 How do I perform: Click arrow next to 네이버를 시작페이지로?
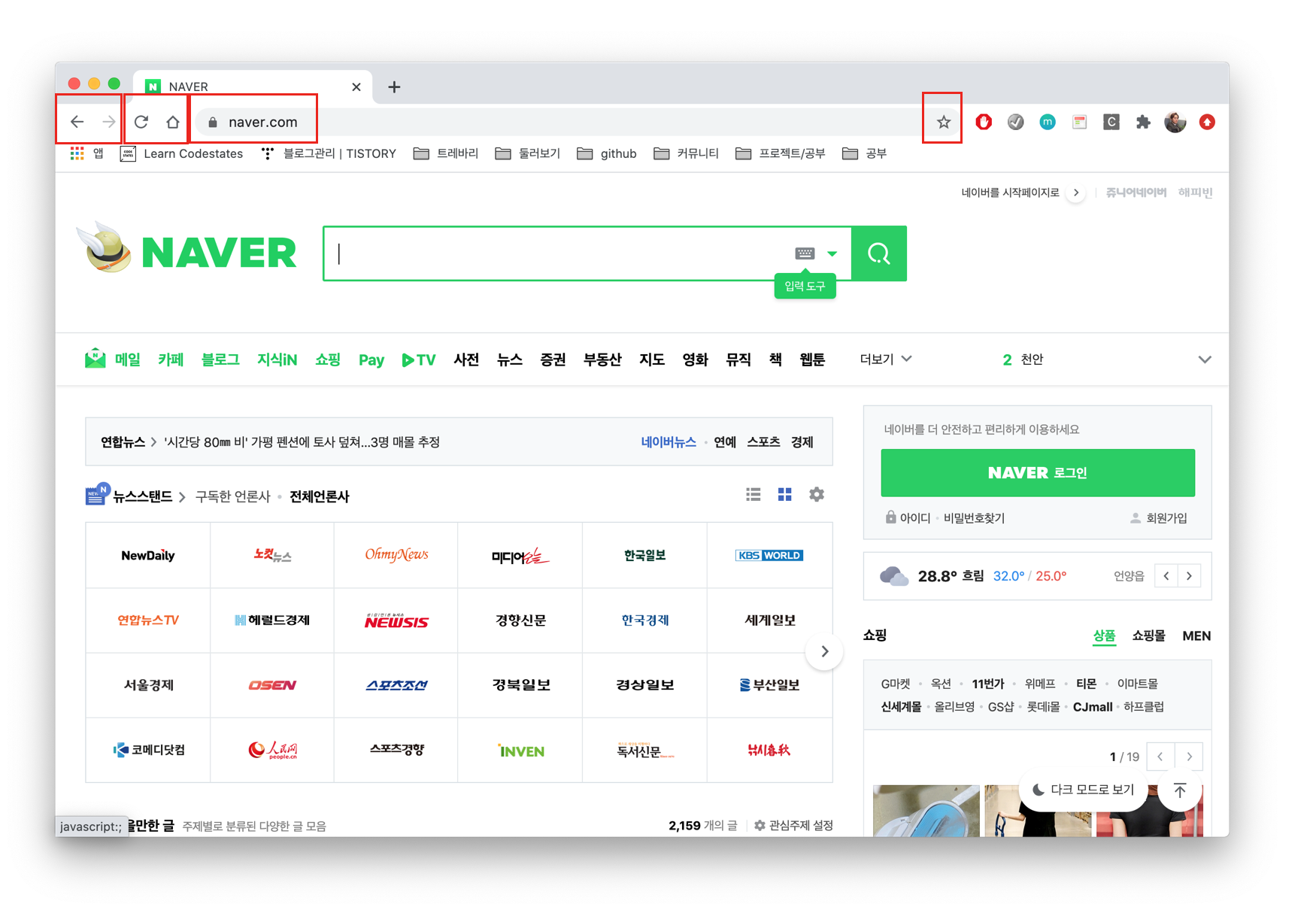[1076, 193]
